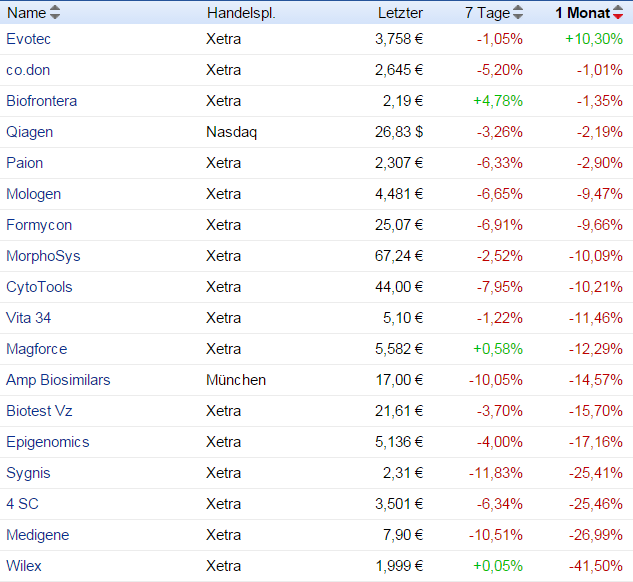Click the 1 Monat header label
Screen dimensions: 633x582
(x=582, y=13)
